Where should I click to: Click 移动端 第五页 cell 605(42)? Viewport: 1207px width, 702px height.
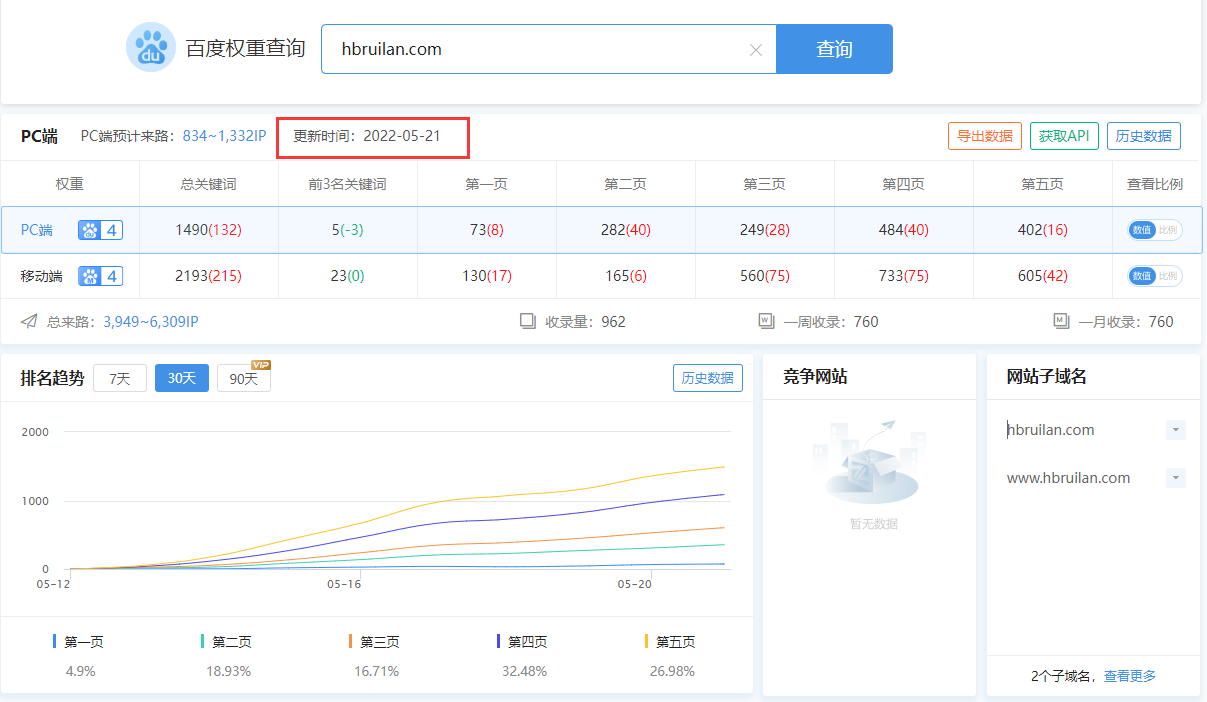1042,276
